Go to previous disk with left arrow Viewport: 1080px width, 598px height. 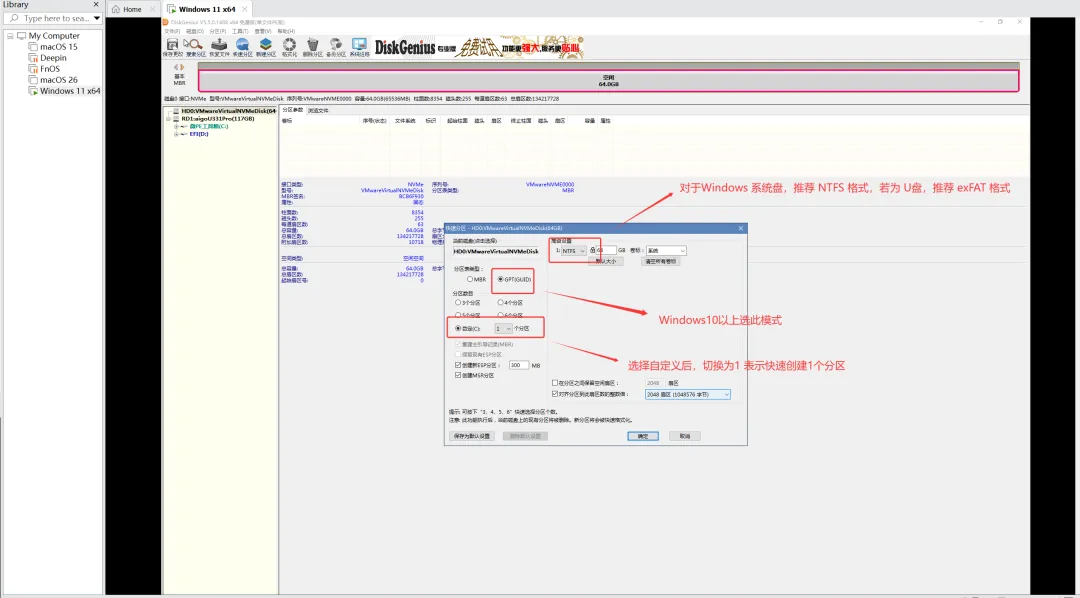tap(176, 67)
